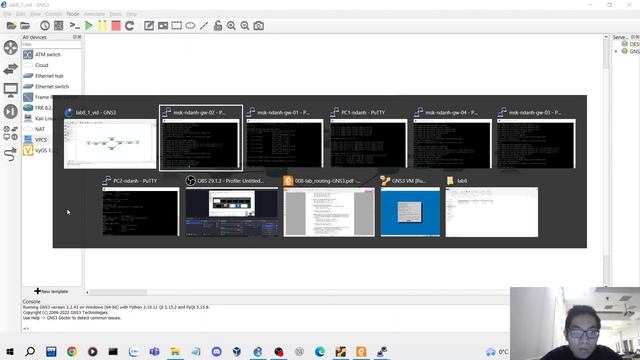640x360 pixels.
Task: Switch to lab8 folder window thumbnail
Action: (492, 207)
